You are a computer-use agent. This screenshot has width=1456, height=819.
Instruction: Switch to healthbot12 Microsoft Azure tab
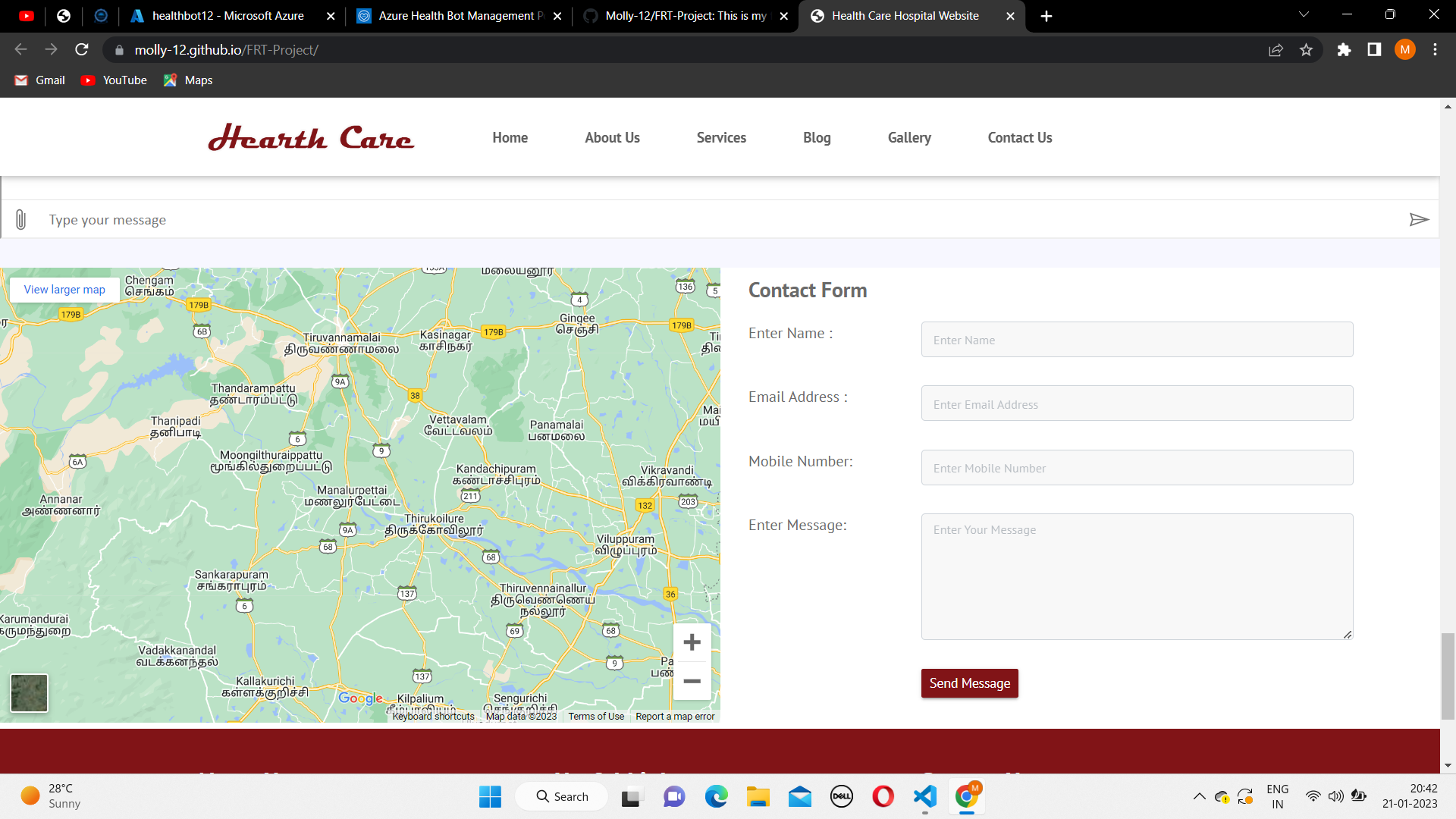[227, 16]
